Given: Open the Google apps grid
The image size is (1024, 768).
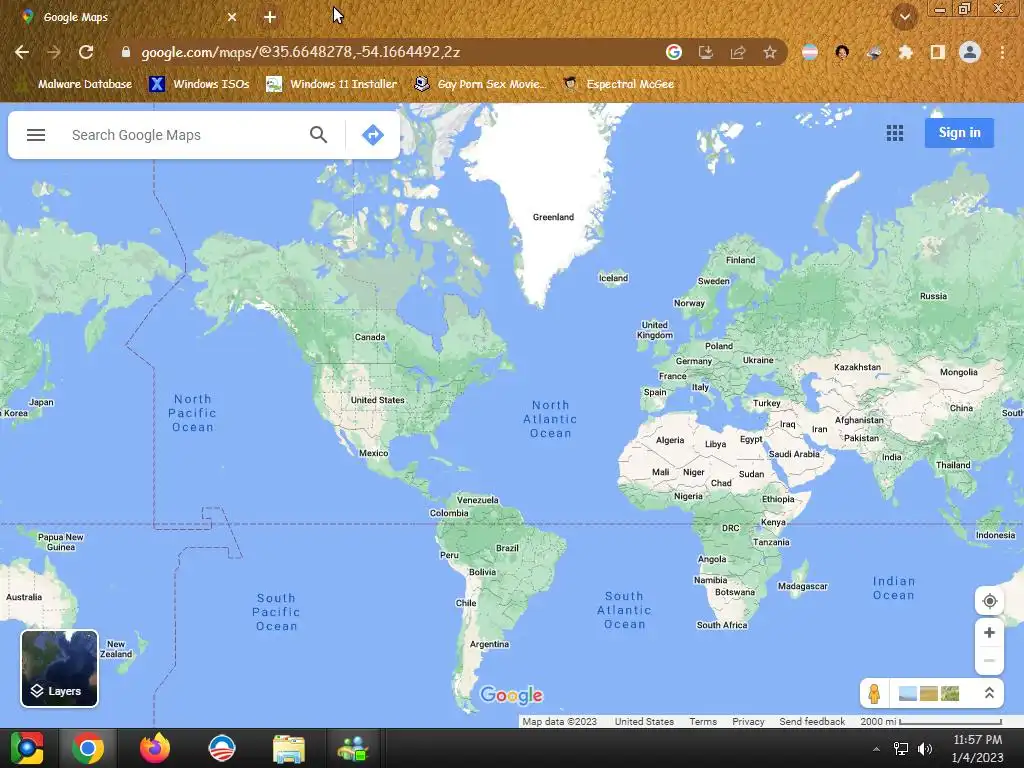Looking at the screenshot, I should click(895, 133).
